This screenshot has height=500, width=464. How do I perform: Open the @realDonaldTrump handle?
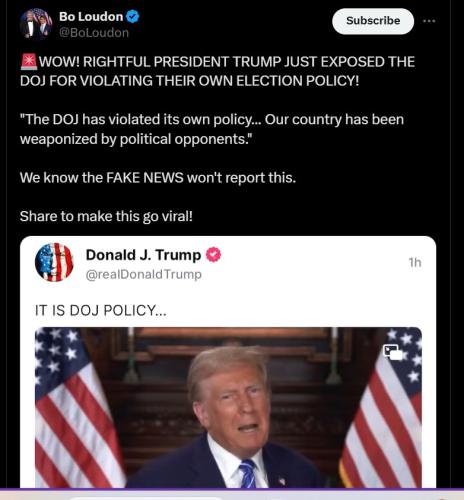pyautogui.click(x=144, y=274)
